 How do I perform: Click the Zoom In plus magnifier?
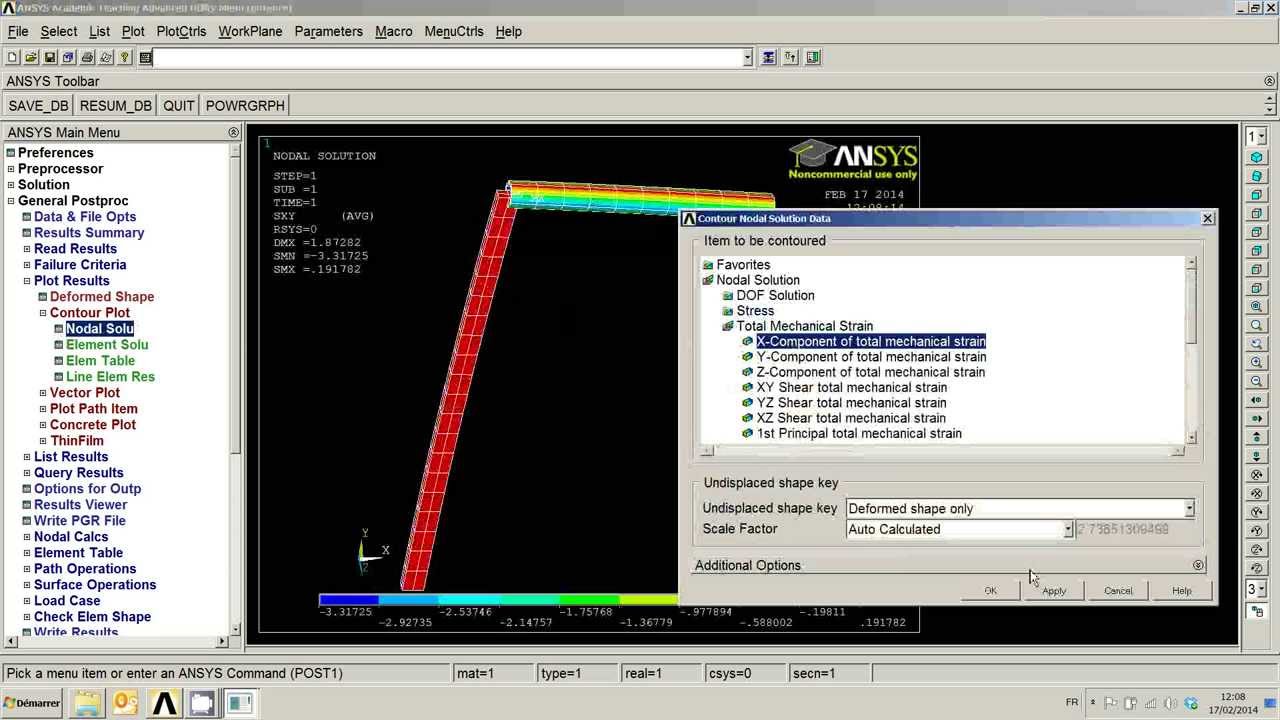[x=1256, y=363]
